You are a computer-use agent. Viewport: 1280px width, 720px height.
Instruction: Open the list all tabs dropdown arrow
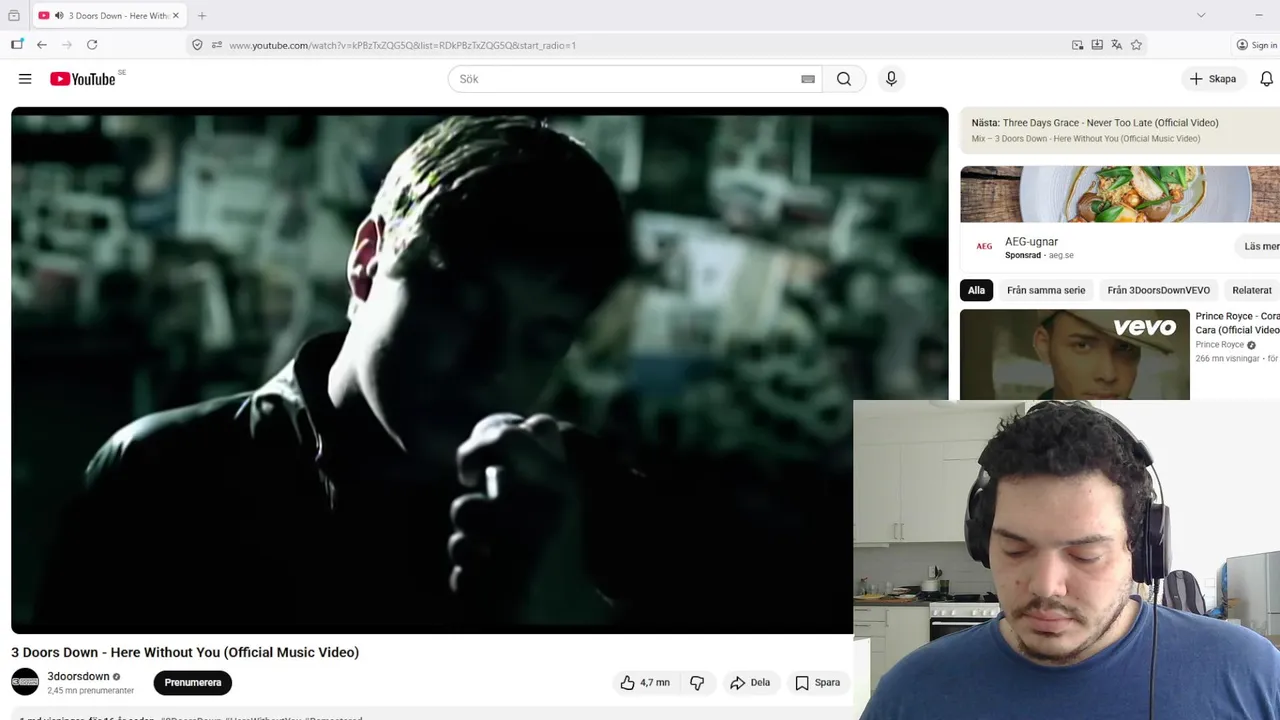[1201, 15]
